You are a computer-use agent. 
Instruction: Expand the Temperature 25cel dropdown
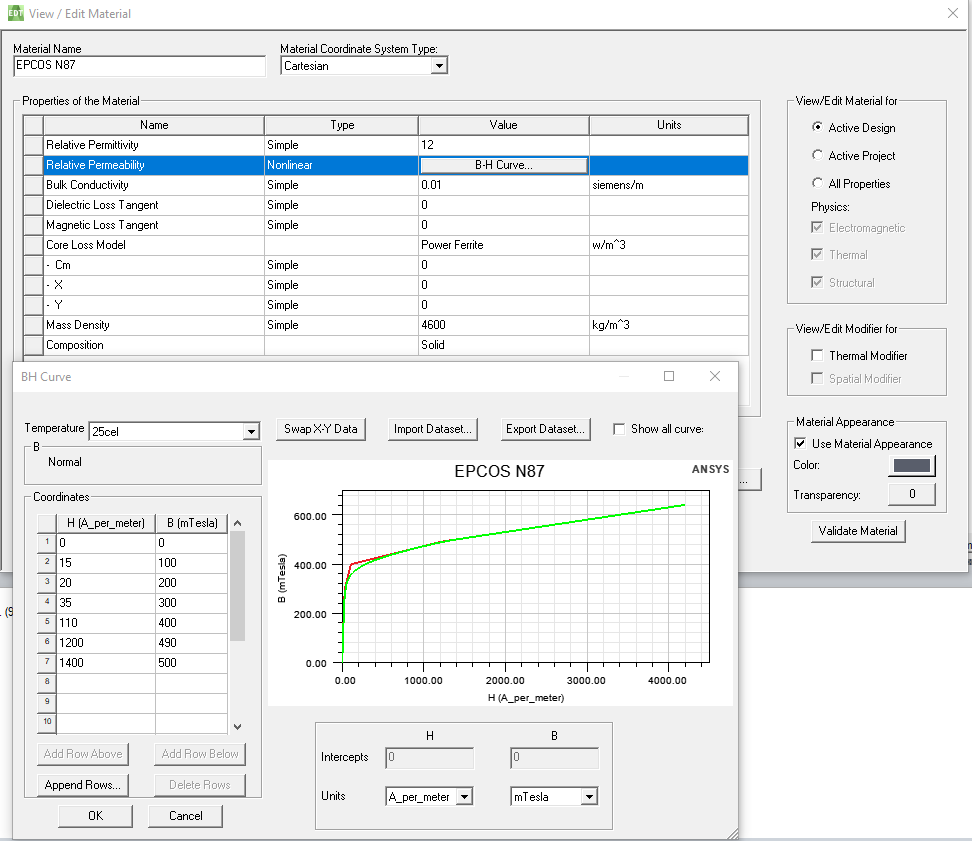pos(251,432)
